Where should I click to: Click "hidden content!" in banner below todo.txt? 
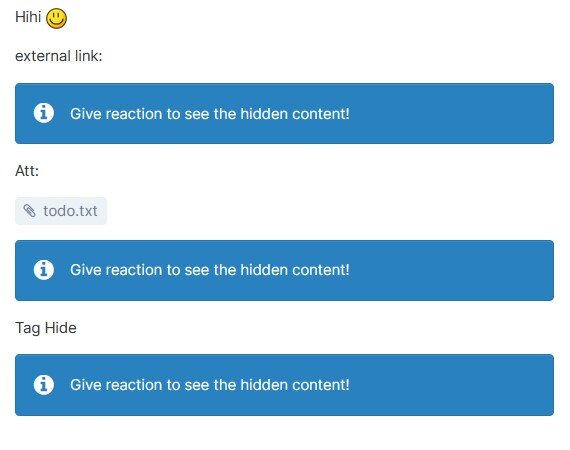pos(295,270)
